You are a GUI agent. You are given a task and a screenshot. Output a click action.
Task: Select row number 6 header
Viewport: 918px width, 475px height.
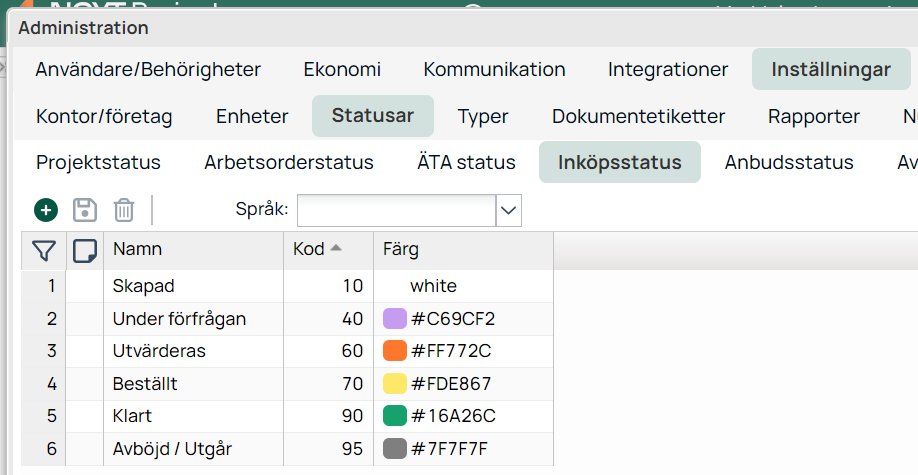pyautogui.click(x=43, y=449)
